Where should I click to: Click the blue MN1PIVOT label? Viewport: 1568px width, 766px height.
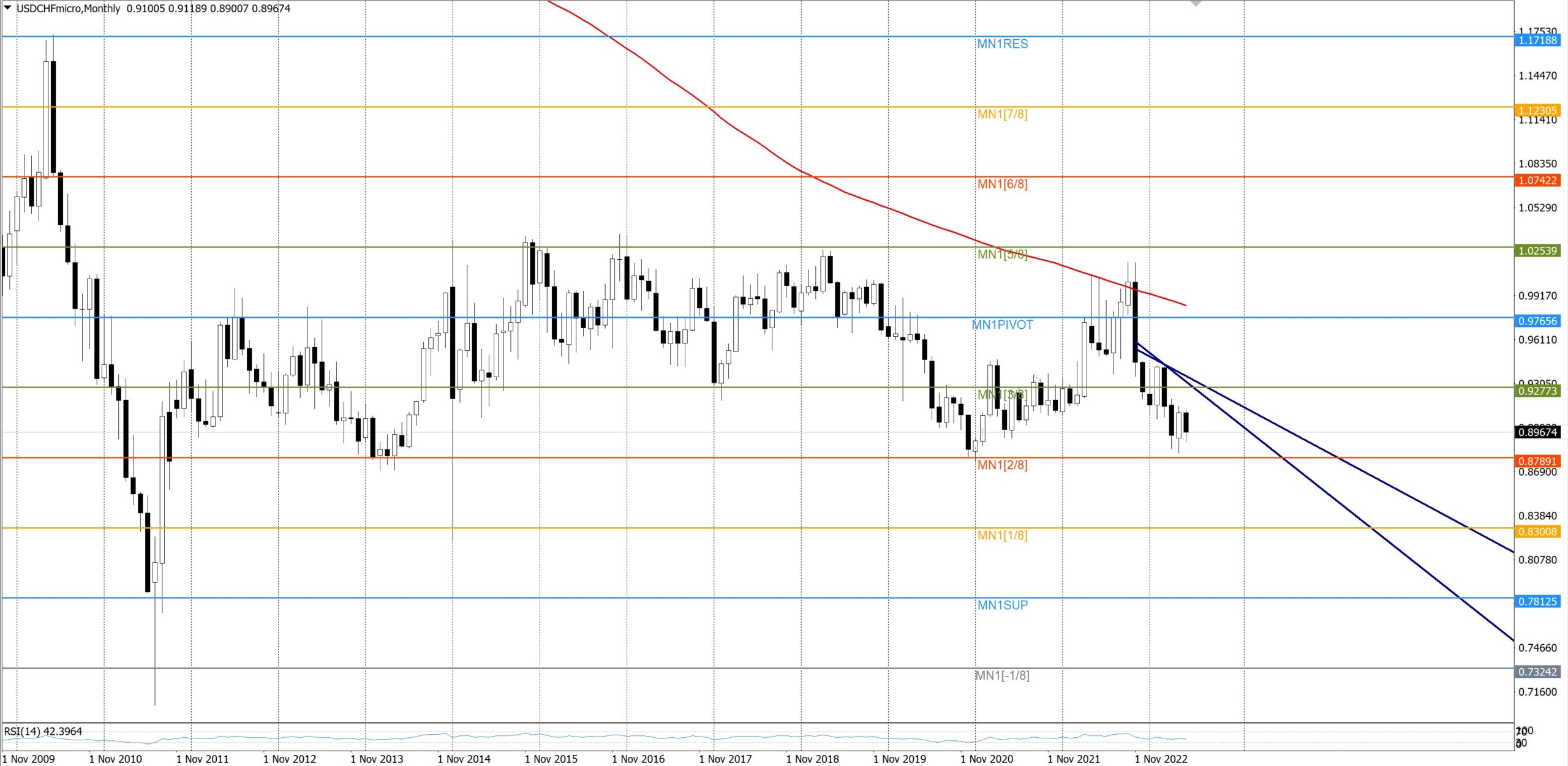1002,325
